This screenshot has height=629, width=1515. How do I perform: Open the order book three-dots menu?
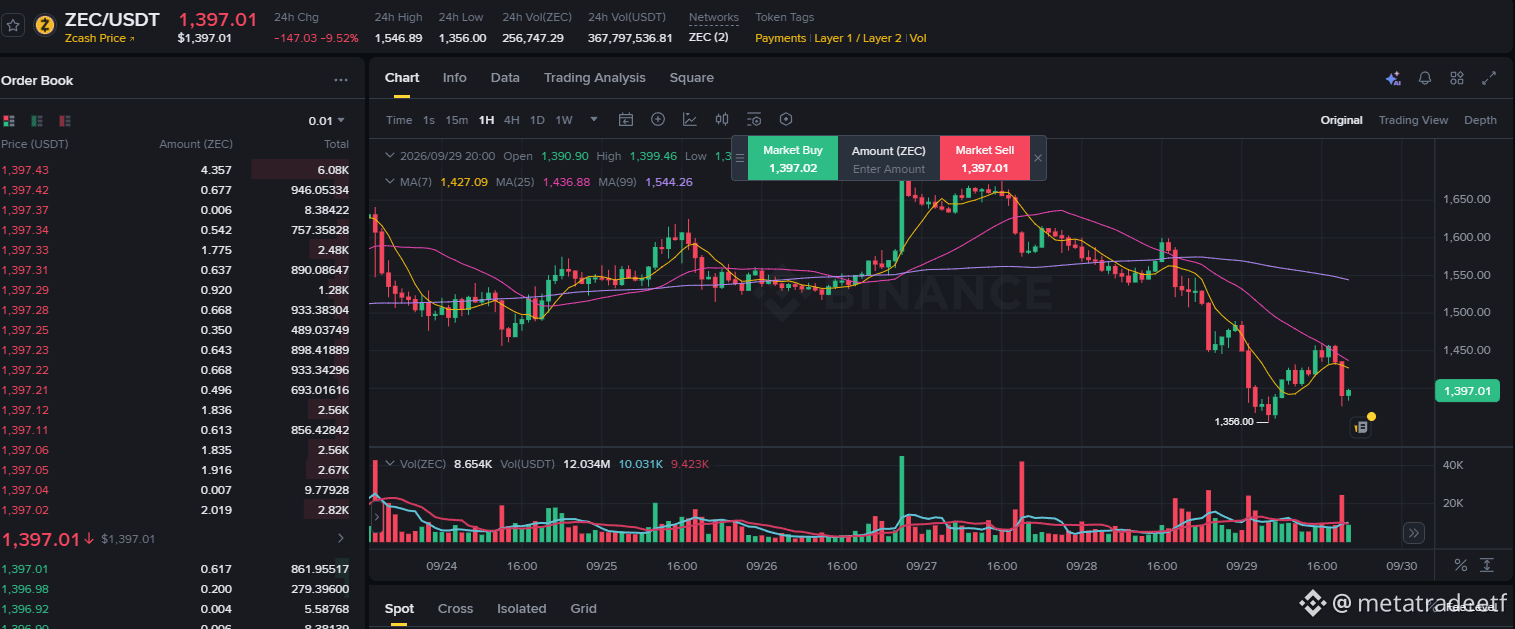[341, 80]
